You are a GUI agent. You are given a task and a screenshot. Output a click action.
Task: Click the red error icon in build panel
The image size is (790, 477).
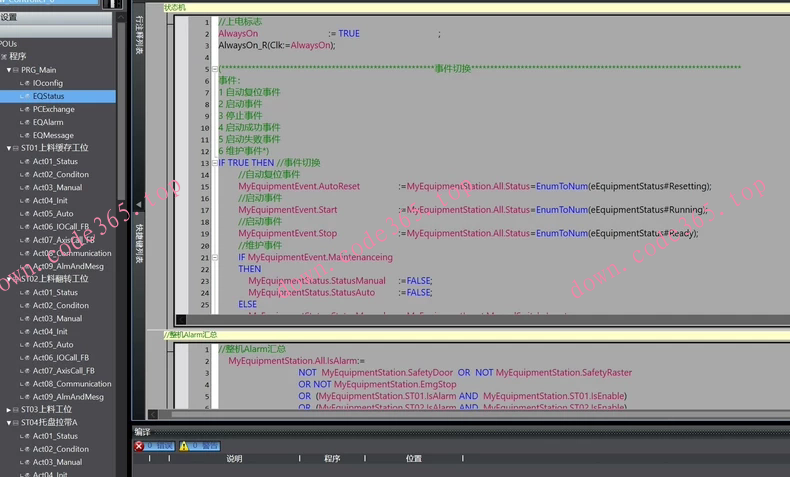139,446
